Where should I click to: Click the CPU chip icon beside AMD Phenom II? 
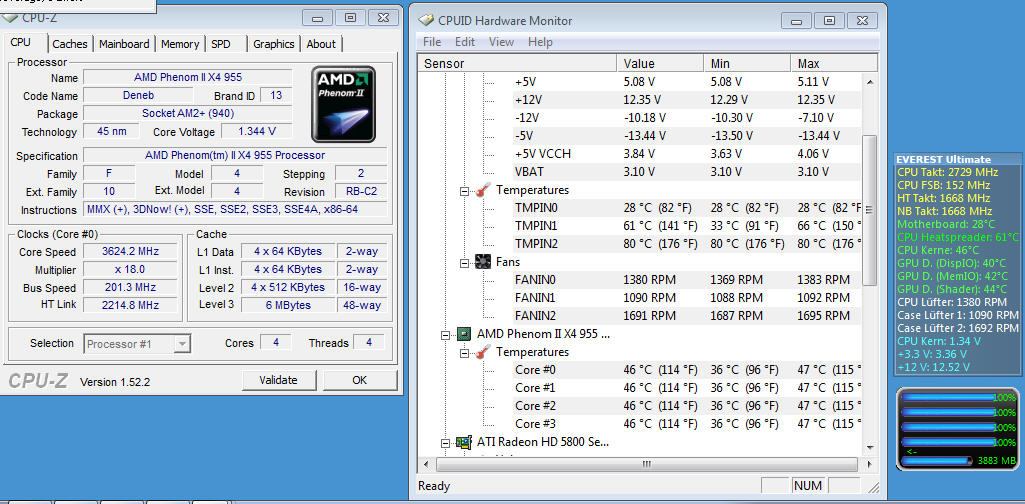point(463,334)
